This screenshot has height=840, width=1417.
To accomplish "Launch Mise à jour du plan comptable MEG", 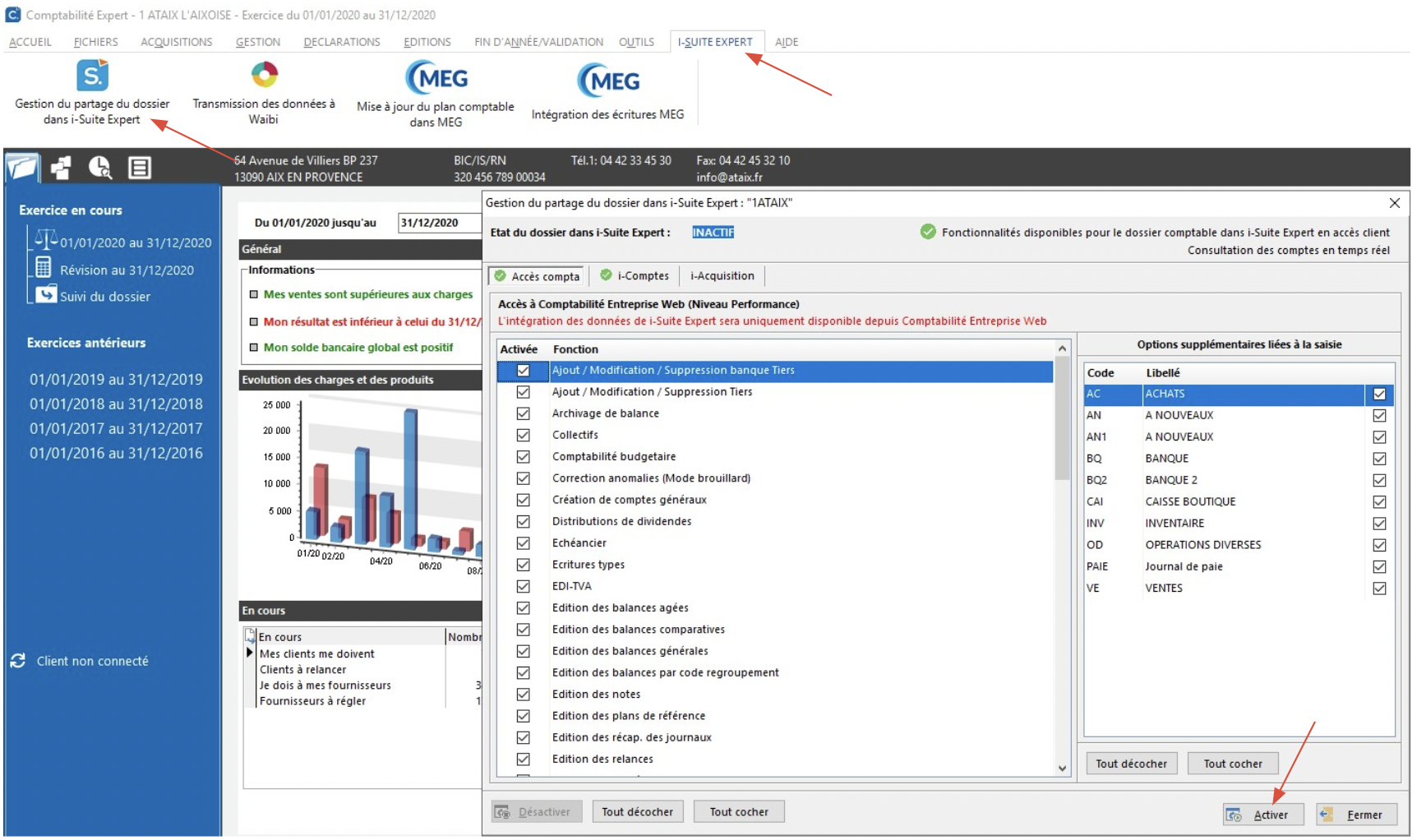I will pyautogui.click(x=436, y=78).
